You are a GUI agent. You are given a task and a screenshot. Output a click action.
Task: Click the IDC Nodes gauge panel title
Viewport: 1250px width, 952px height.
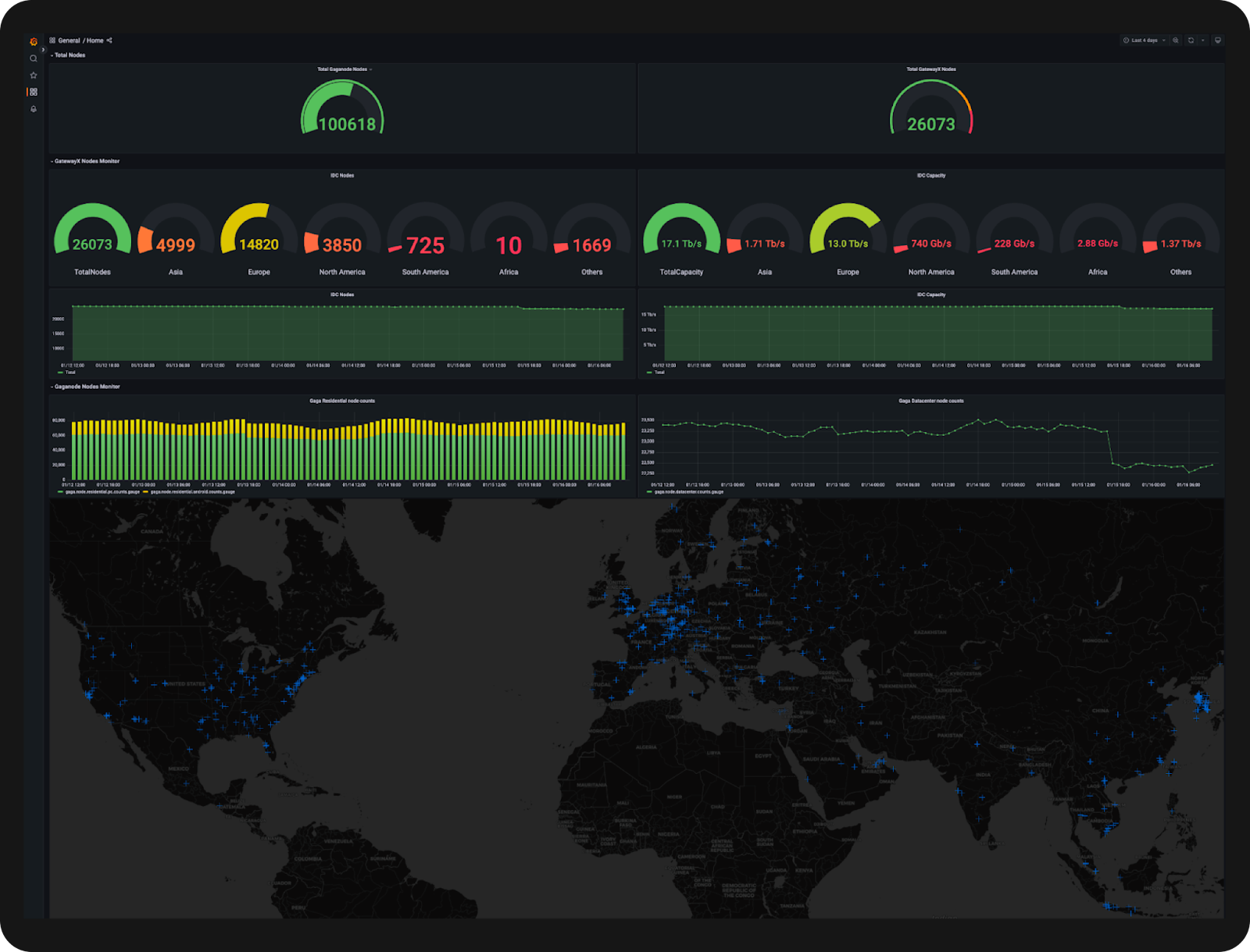pos(342,176)
